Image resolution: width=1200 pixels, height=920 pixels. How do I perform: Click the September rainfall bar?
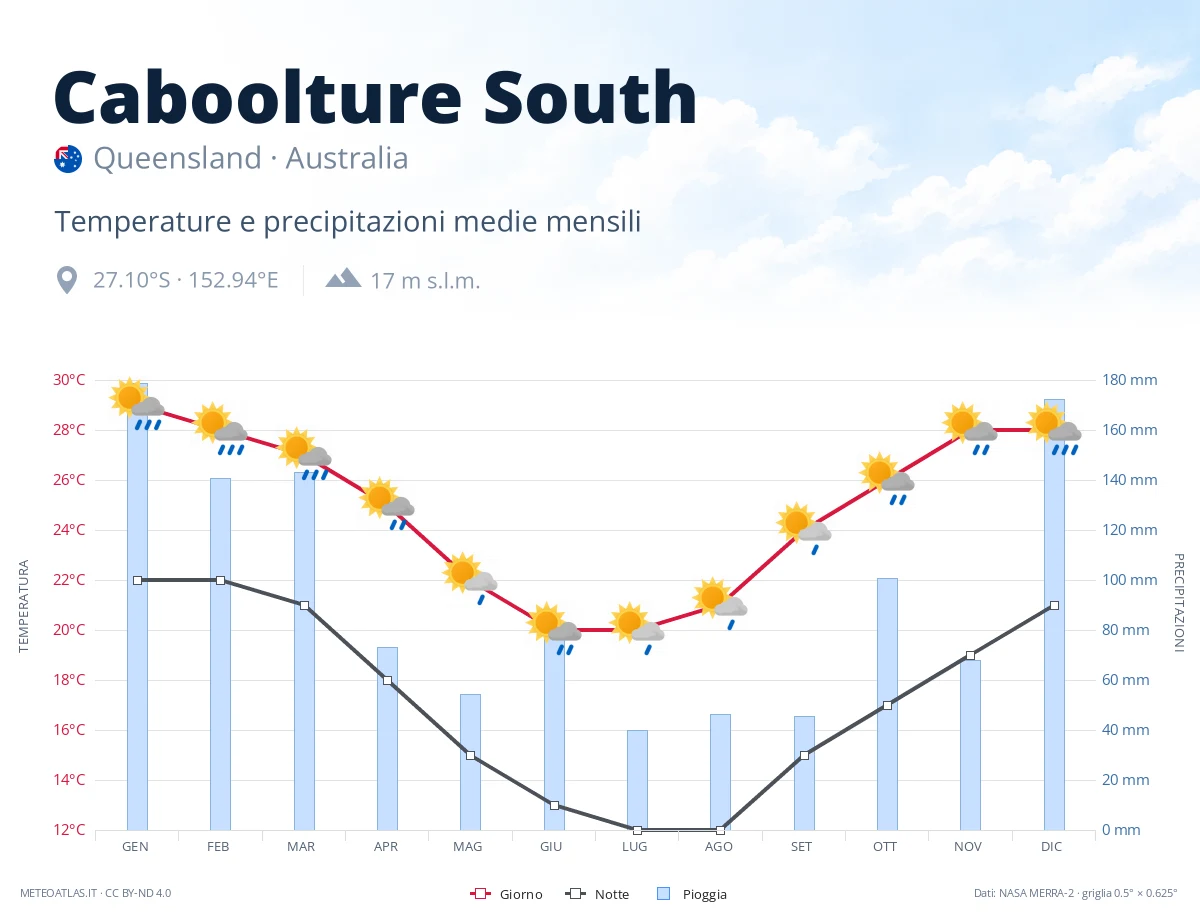click(804, 773)
